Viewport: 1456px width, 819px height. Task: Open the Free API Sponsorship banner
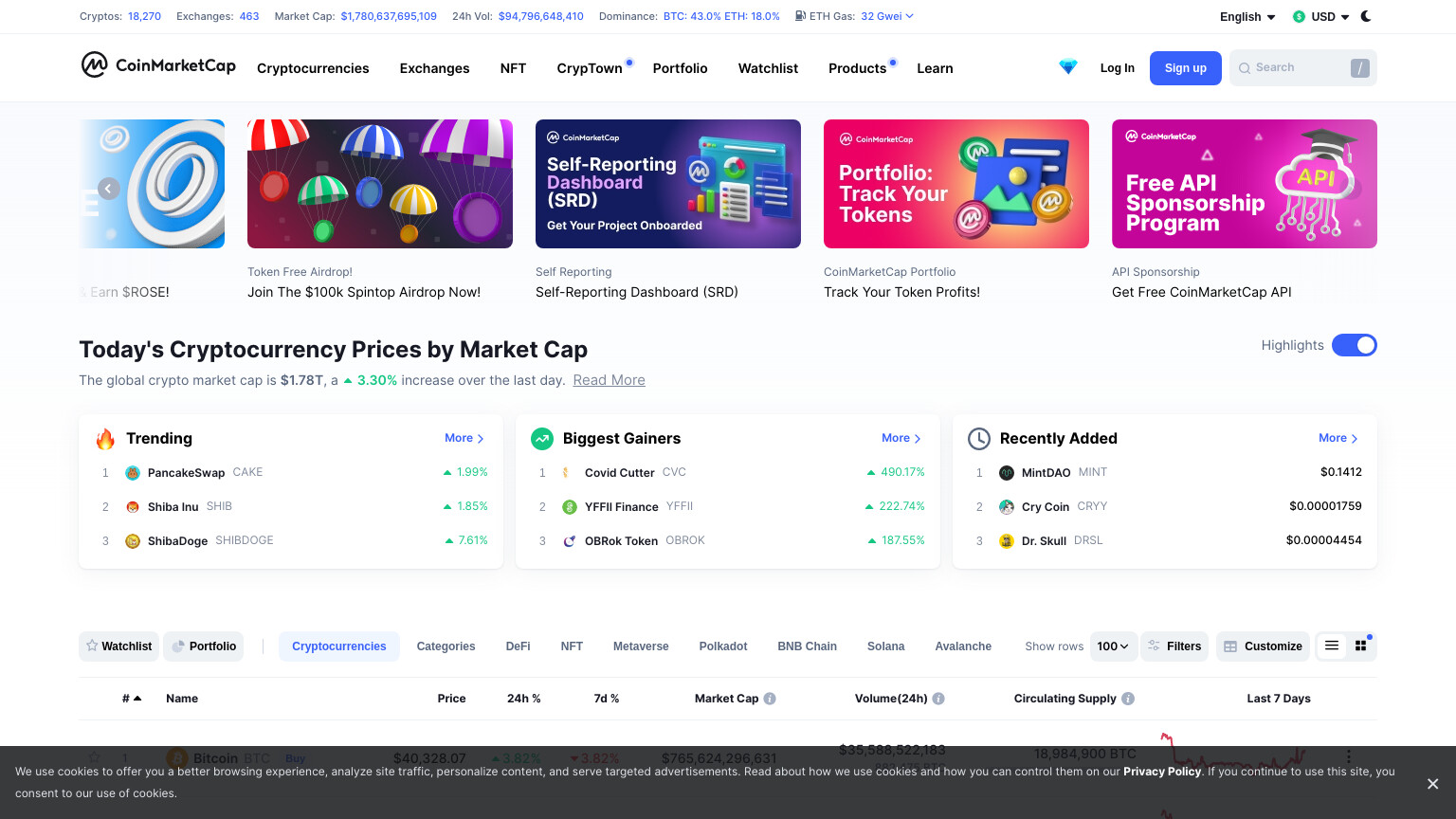point(1245,184)
